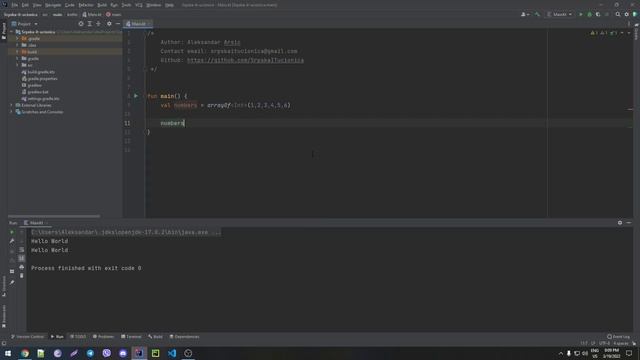The height and width of the screenshot is (360, 640).
Task: Toggle the Structure tool window stripe button
Action: pyautogui.click(x=4, y=286)
